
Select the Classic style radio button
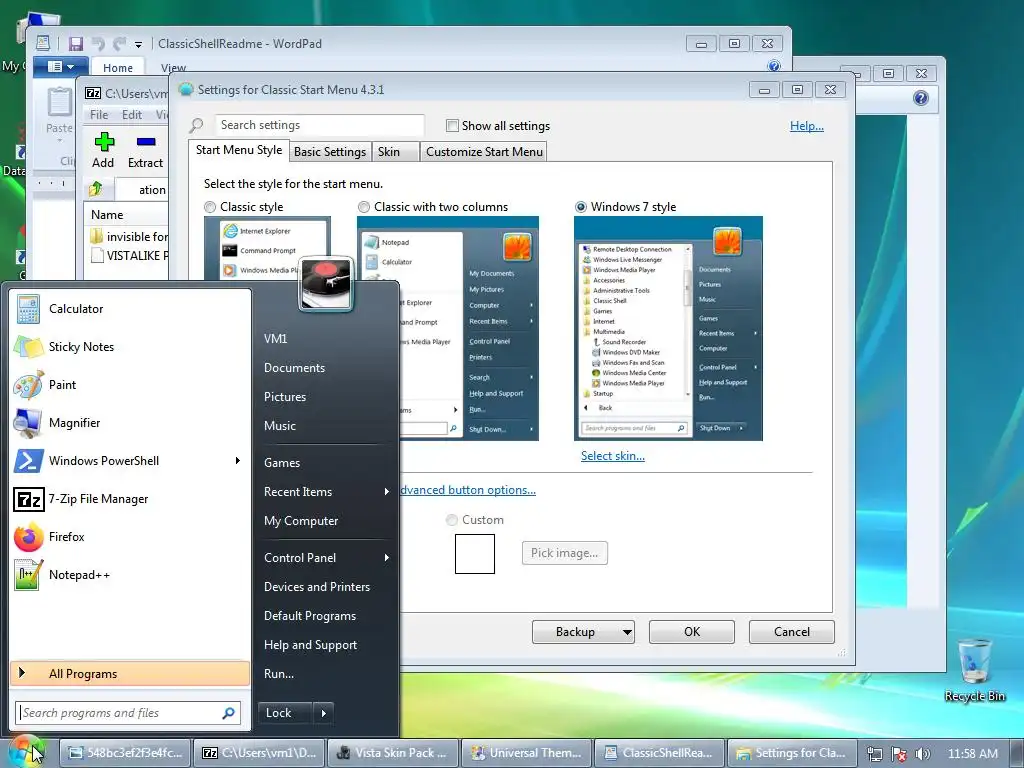(x=210, y=207)
